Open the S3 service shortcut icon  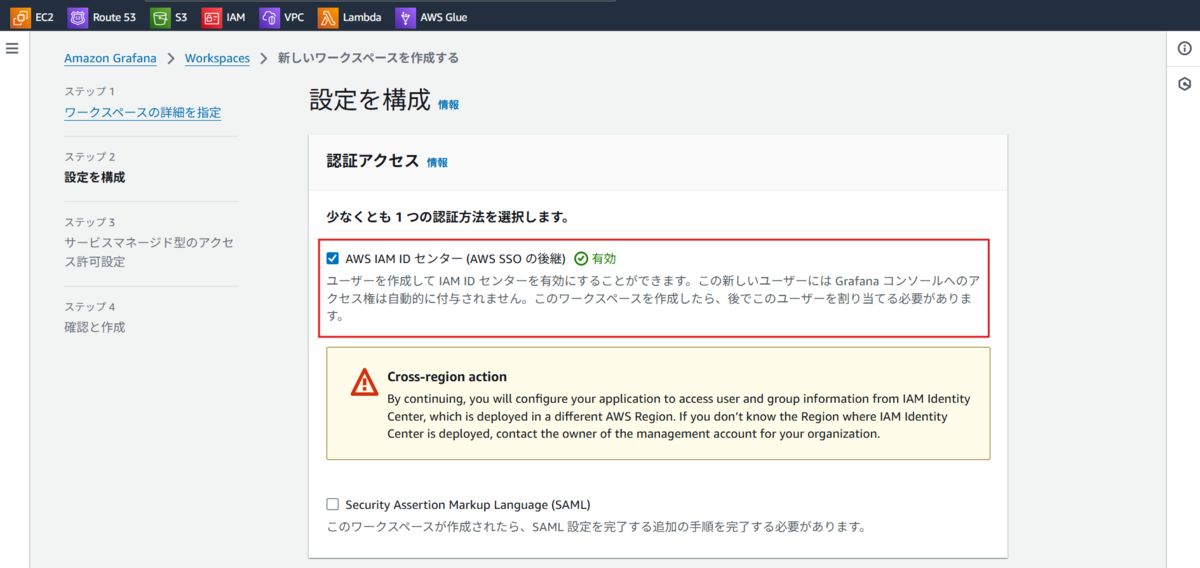pos(160,17)
